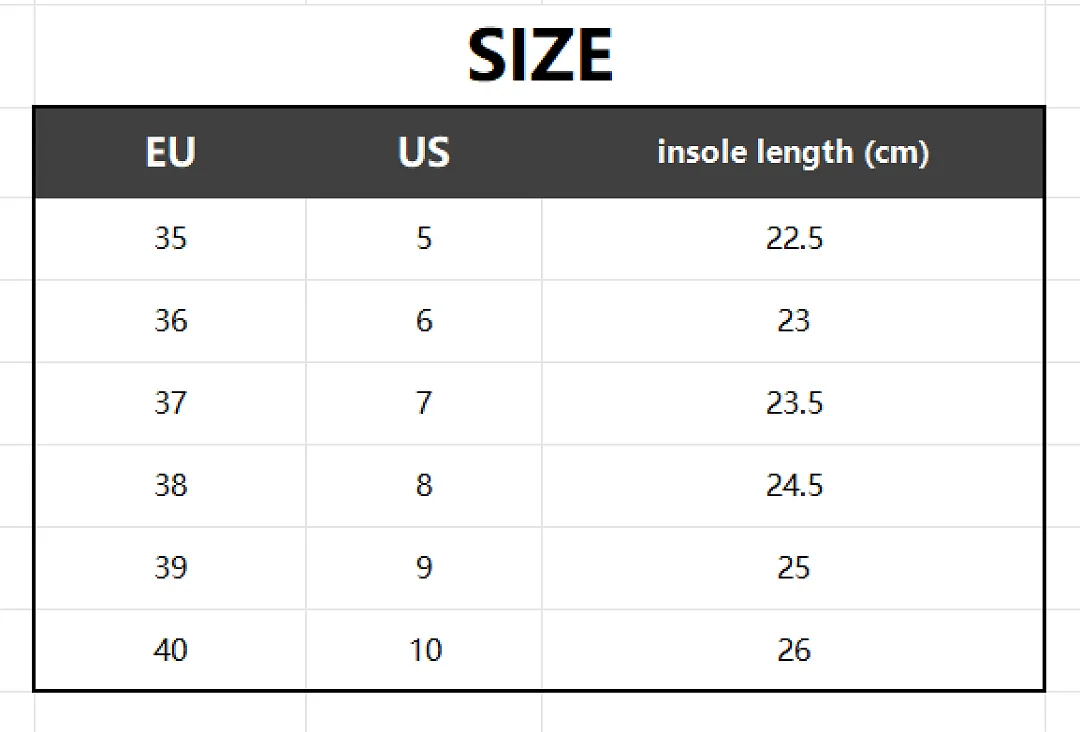Select the insole length 25 cell
Screen dimensions: 1080x732
click(x=793, y=567)
